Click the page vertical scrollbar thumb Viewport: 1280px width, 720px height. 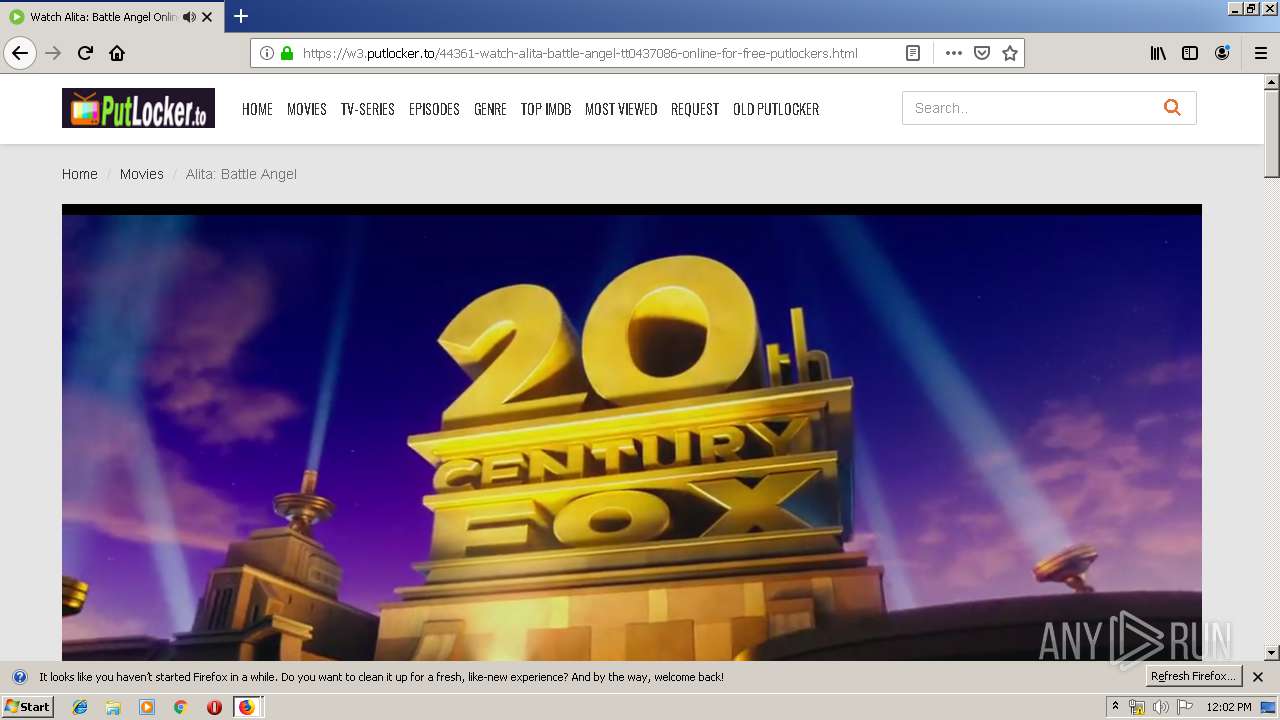(1272, 133)
